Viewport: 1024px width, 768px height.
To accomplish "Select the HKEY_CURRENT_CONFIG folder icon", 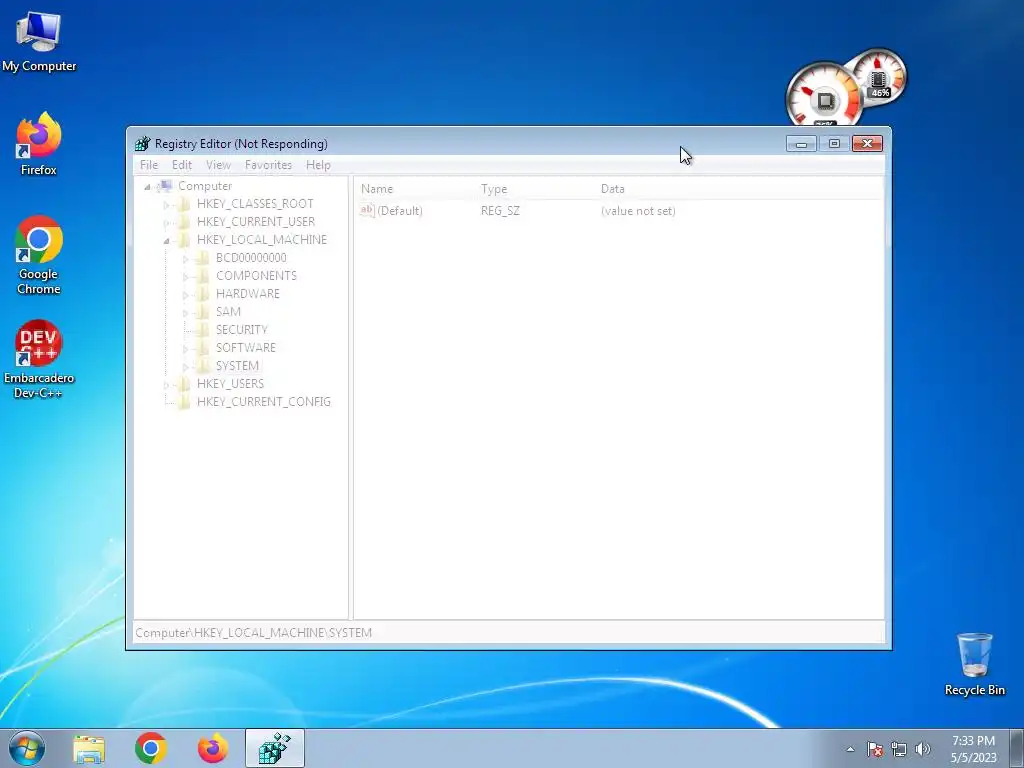I will (184, 402).
